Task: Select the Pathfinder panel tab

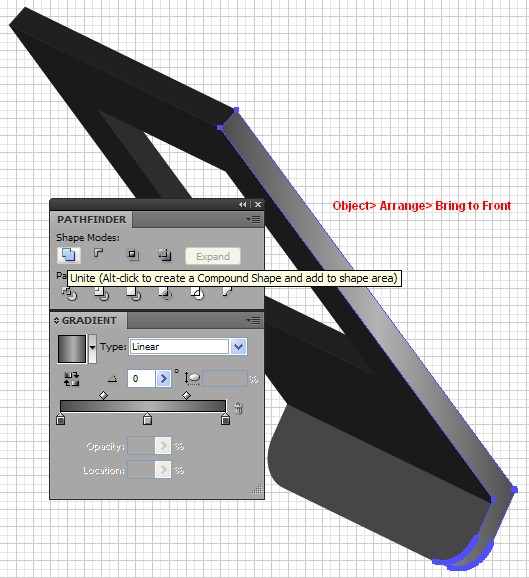Action: pyautogui.click(x=91, y=220)
